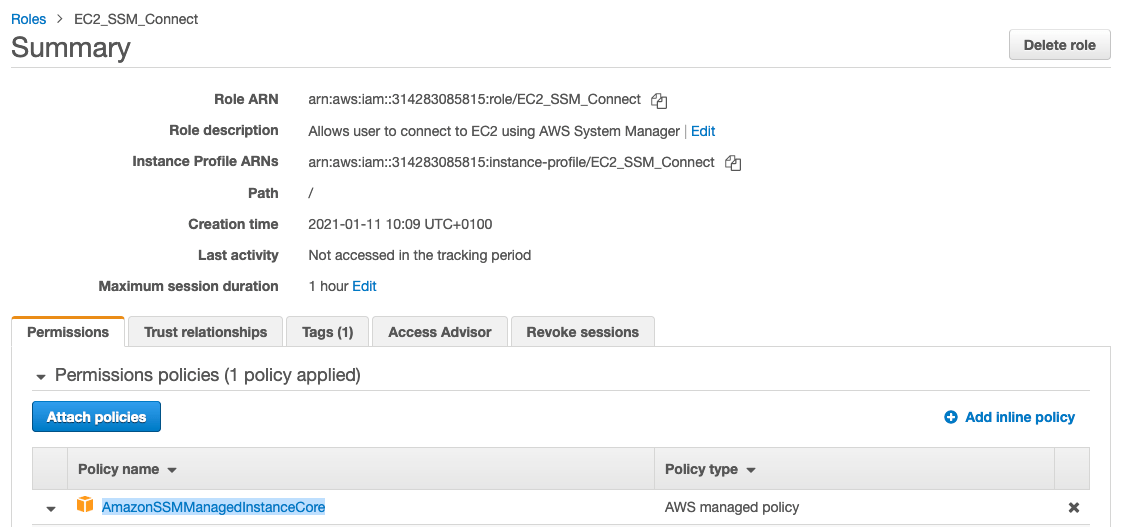The image size is (1124, 527).
Task: Navigate to Roles breadcrumb link
Action: [28, 19]
